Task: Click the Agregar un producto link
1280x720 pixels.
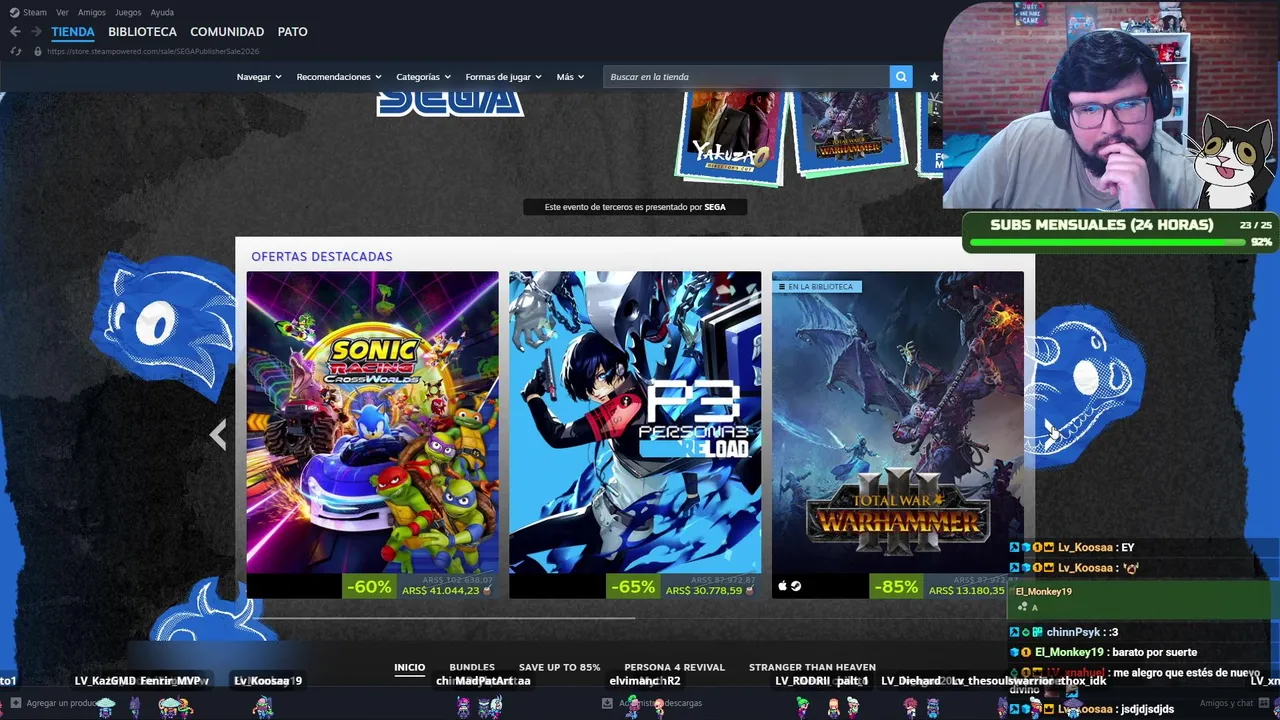Action: [x=62, y=703]
